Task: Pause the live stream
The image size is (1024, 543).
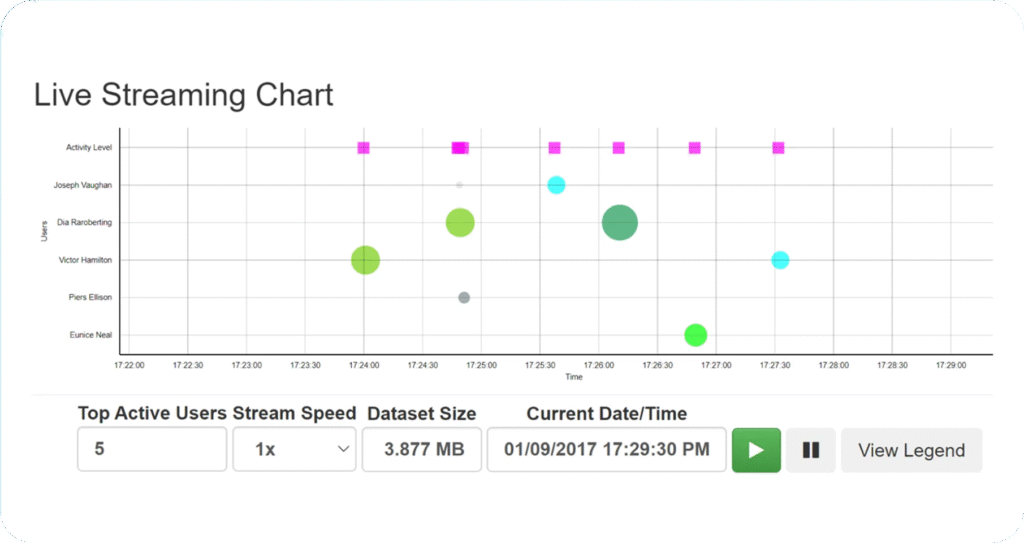Action: pyautogui.click(x=810, y=450)
